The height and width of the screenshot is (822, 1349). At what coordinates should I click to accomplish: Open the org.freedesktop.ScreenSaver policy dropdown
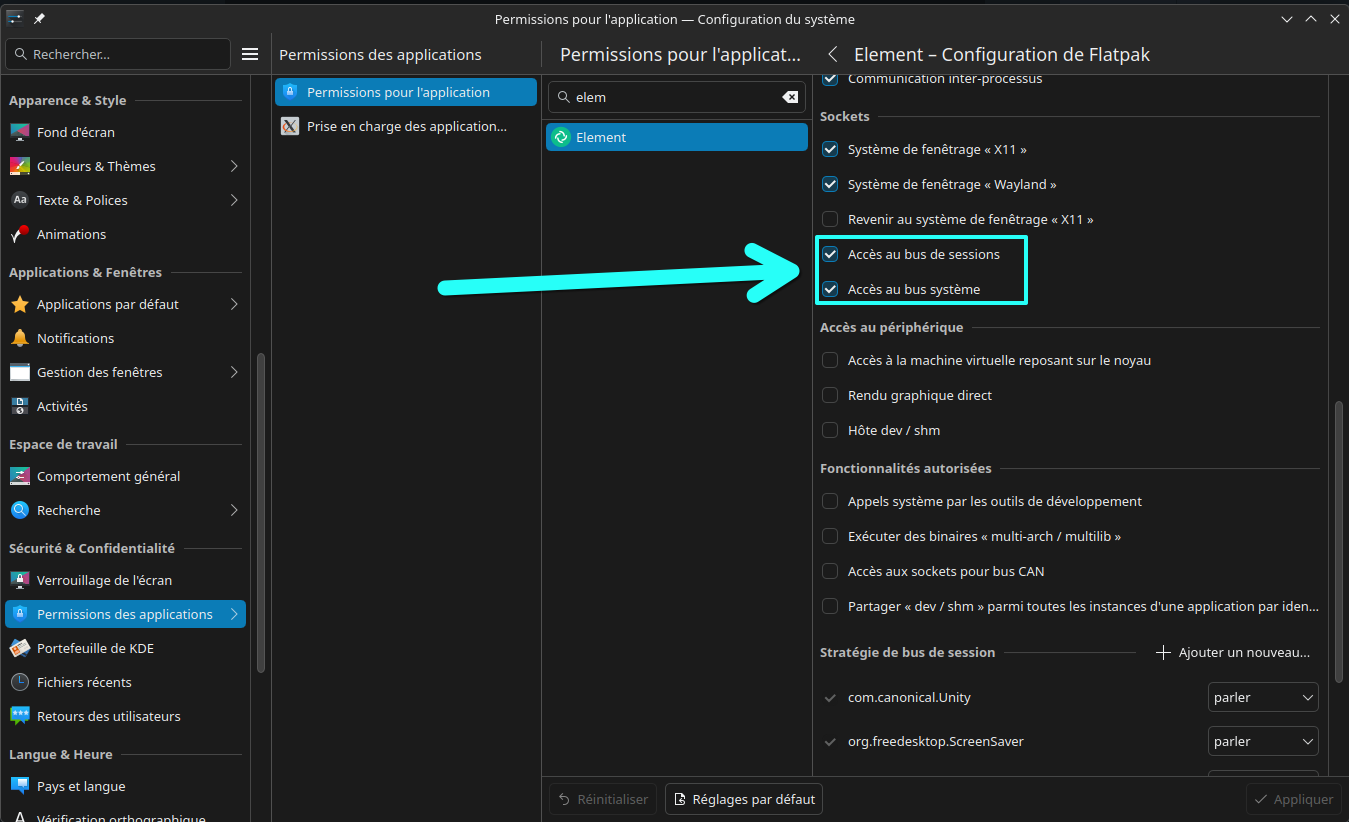pos(1263,741)
